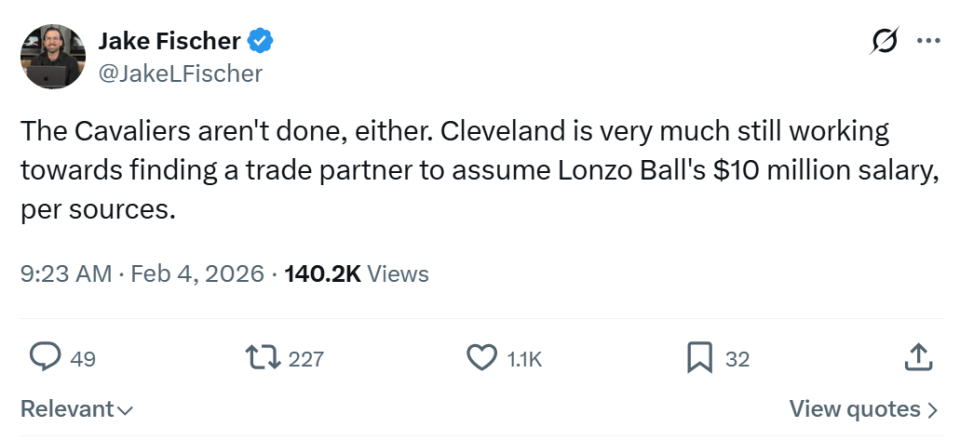Click the Grok icon beside the tweet header
Screen dimensions: 960x440
884,42
